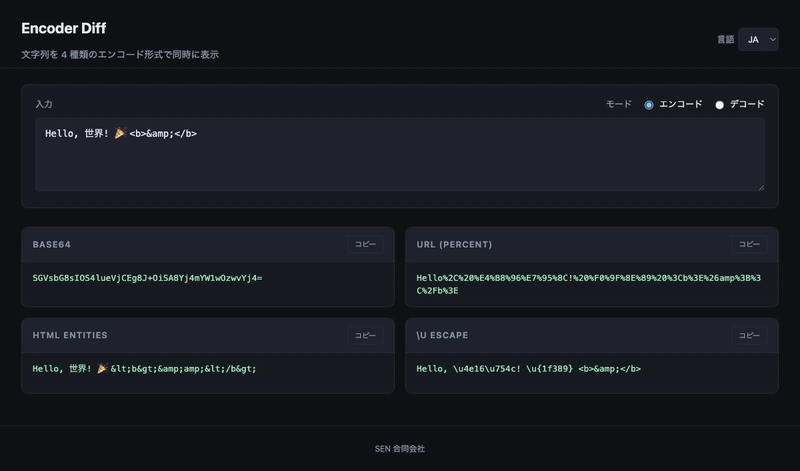The width and height of the screenshot is (800, 471).
Task: Click the \u4e16\u754c escape output text
Action: [x=529, y=368]
